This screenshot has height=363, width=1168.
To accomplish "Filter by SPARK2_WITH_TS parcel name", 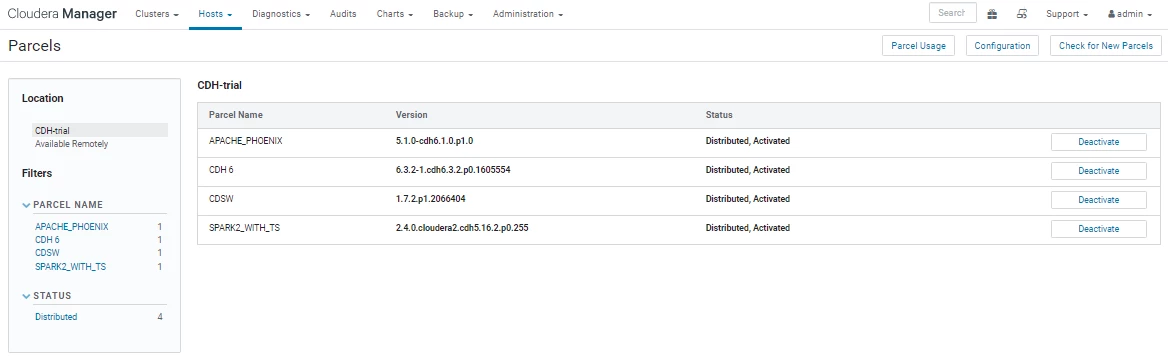I will (70, 267).
